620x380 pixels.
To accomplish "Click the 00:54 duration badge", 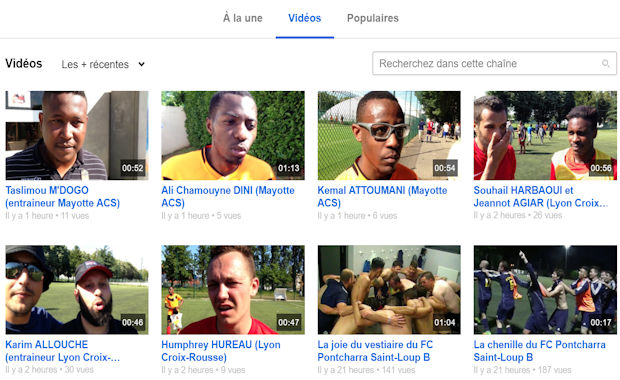I will coord(445,168).
